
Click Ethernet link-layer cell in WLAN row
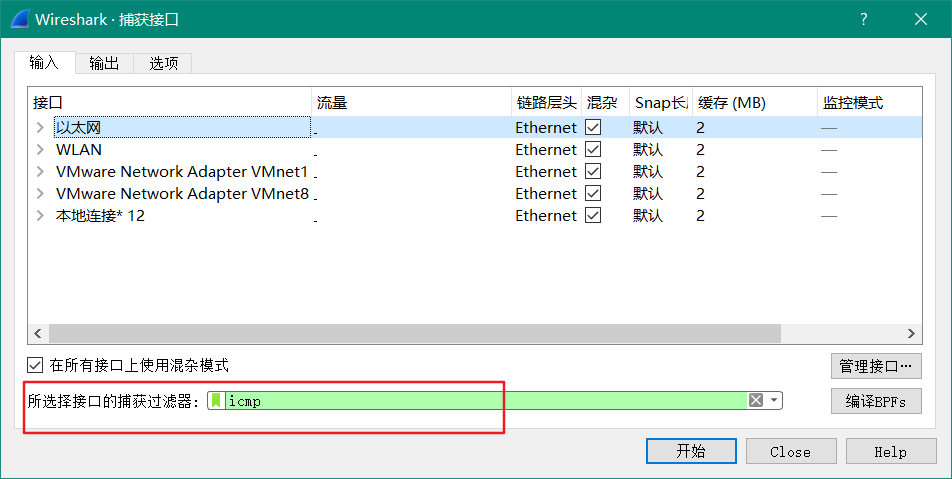pos(546,149)
